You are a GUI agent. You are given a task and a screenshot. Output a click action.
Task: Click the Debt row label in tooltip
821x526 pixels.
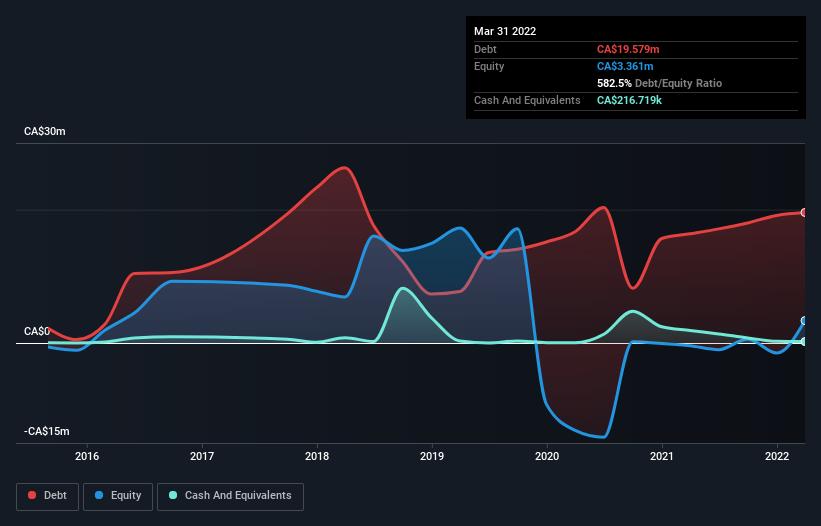pyautogui.click(x=485, y=49)
